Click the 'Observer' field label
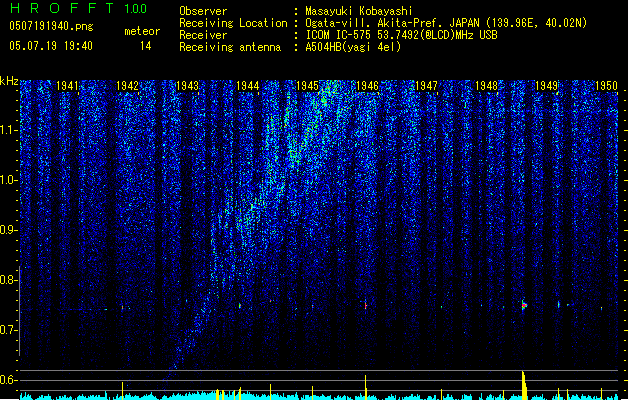Viewport: 629px width, 400px height. coord(203,11)
